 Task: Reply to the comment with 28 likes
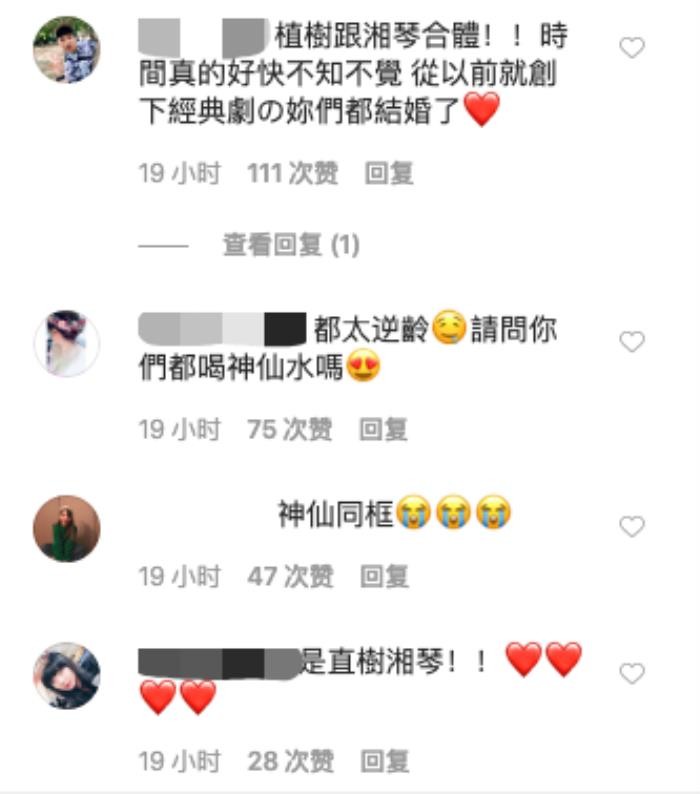[x=384, y=761]
